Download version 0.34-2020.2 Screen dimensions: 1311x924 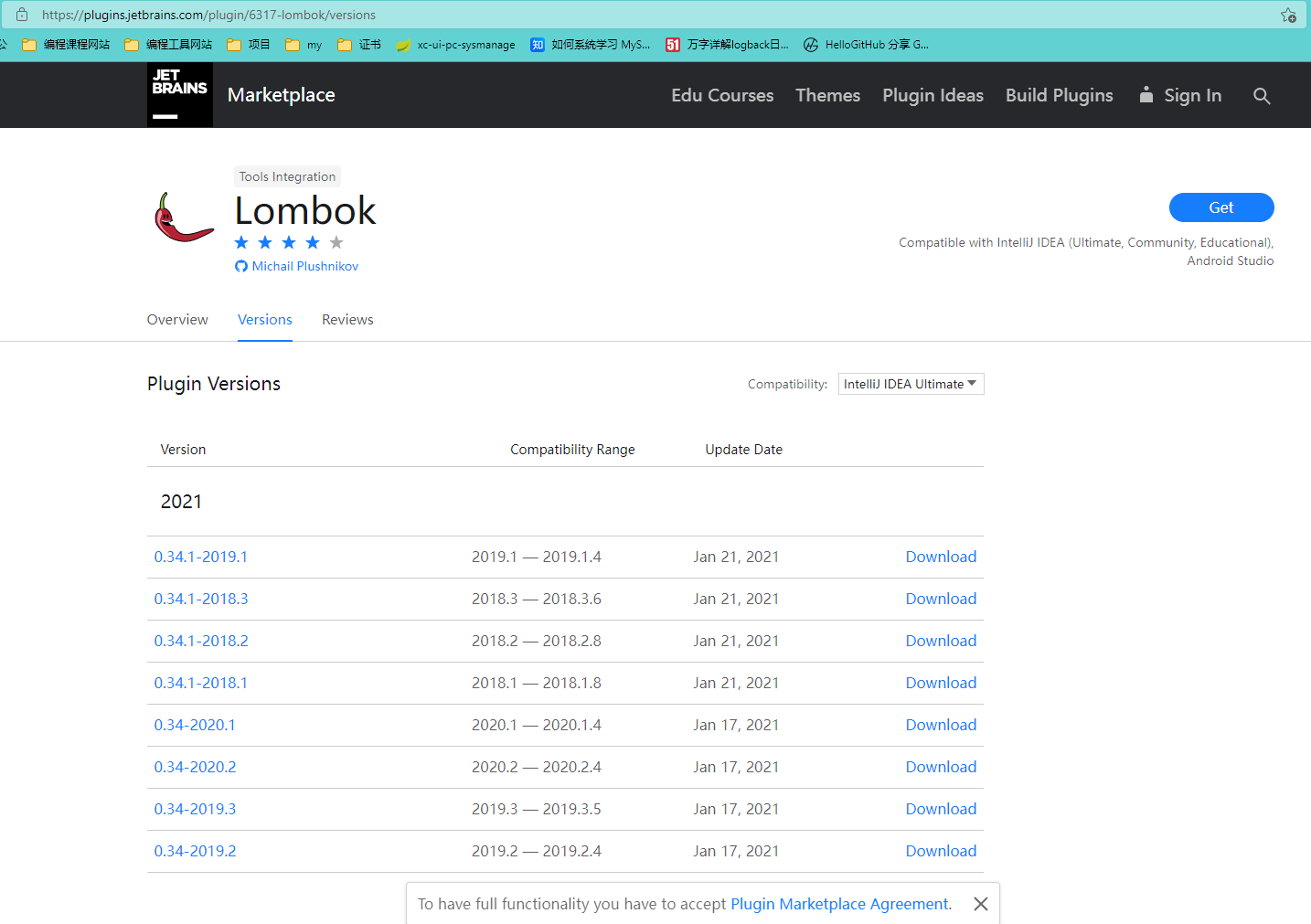(x=941, y=767)
